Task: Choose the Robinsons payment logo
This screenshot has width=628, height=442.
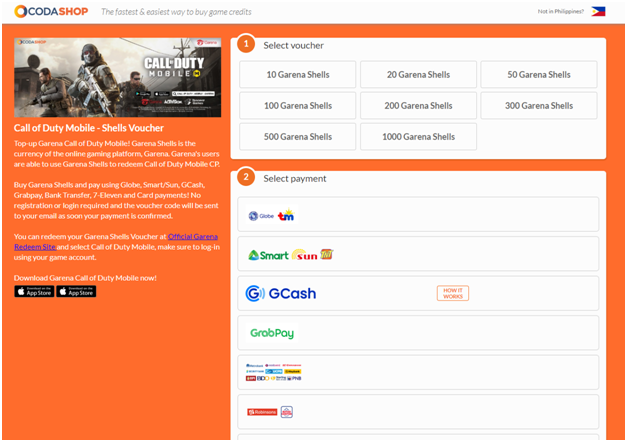Action: 262,412
